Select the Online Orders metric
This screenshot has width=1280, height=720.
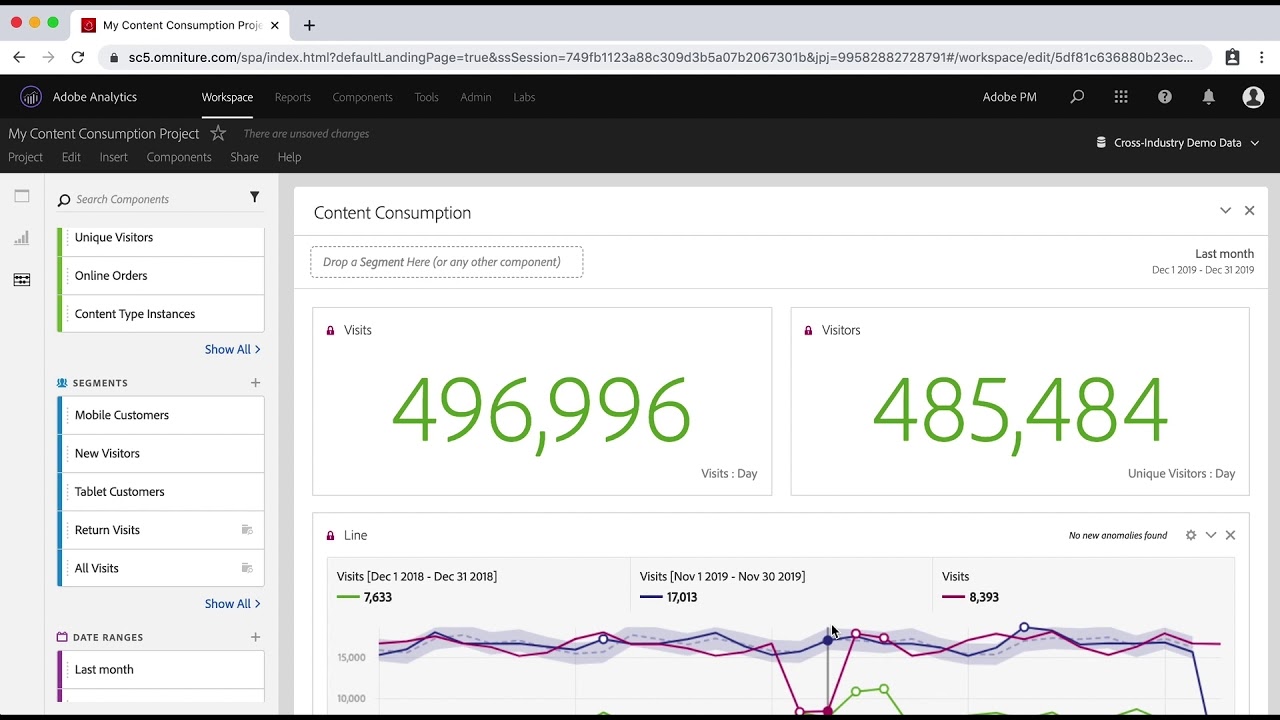(161, 276)
